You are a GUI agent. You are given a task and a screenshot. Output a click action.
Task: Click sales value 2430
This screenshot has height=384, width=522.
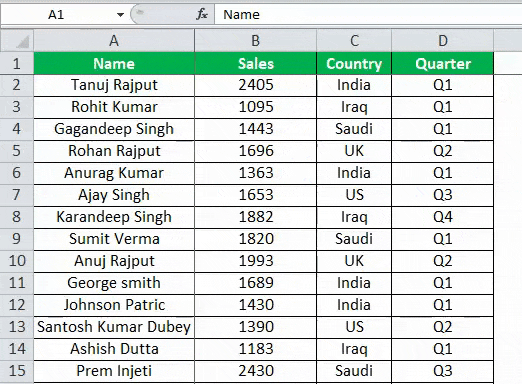(x=256, y=371)
